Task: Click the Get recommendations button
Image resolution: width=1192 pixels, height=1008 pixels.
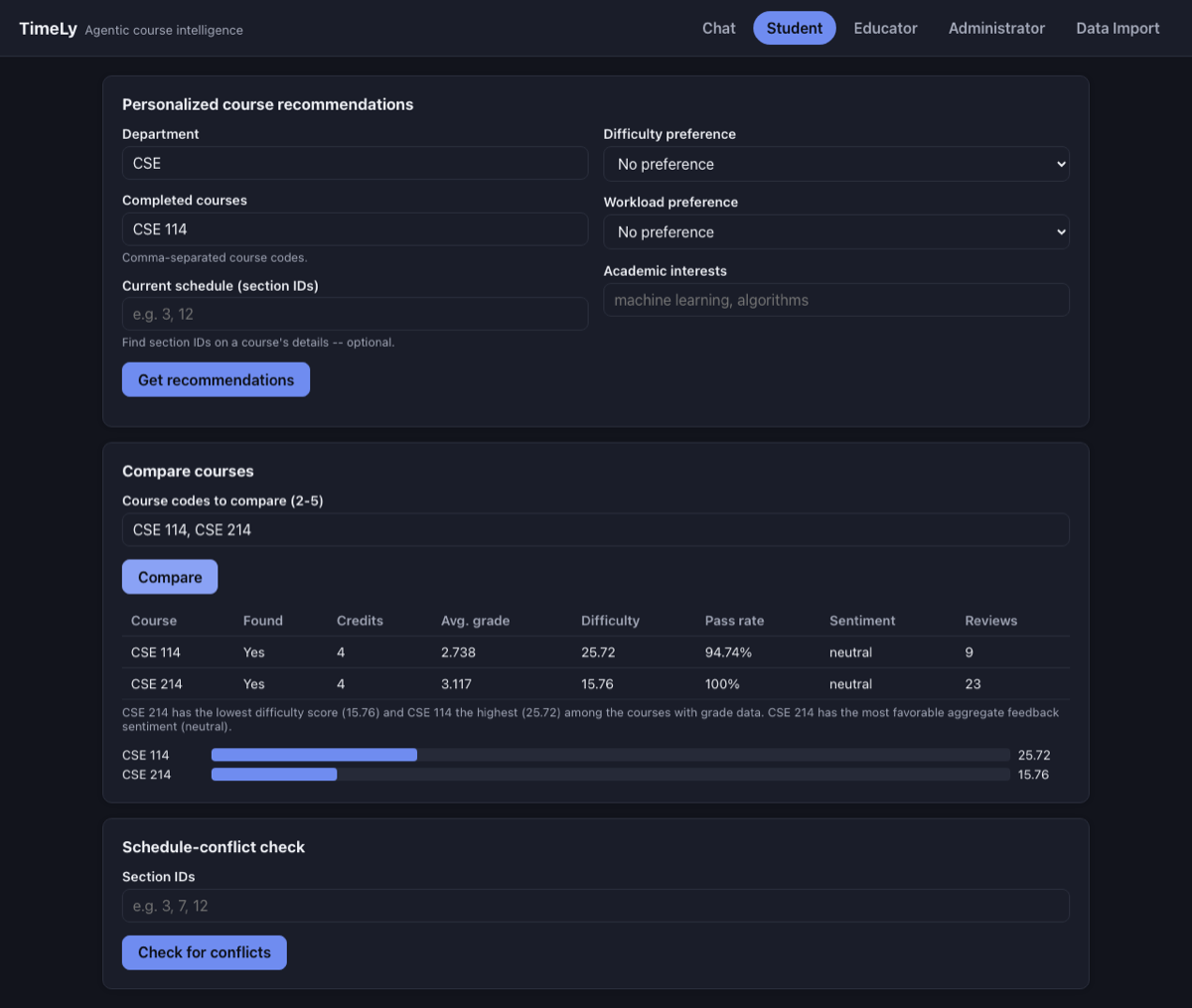Action: tap(216, 379)
